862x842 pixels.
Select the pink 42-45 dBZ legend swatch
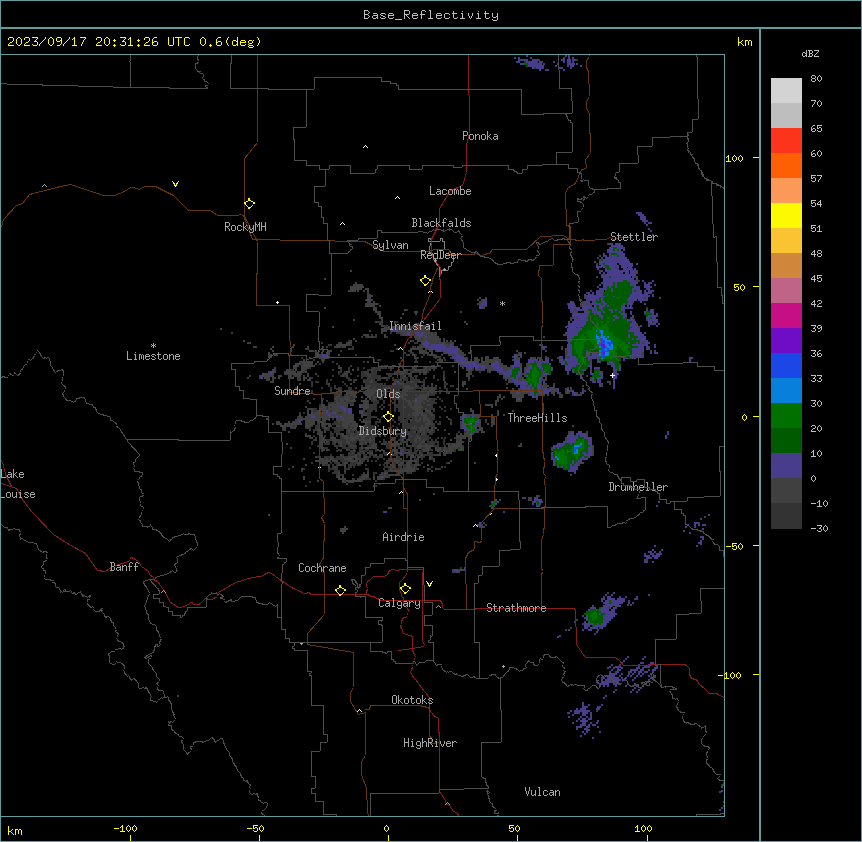786,291
